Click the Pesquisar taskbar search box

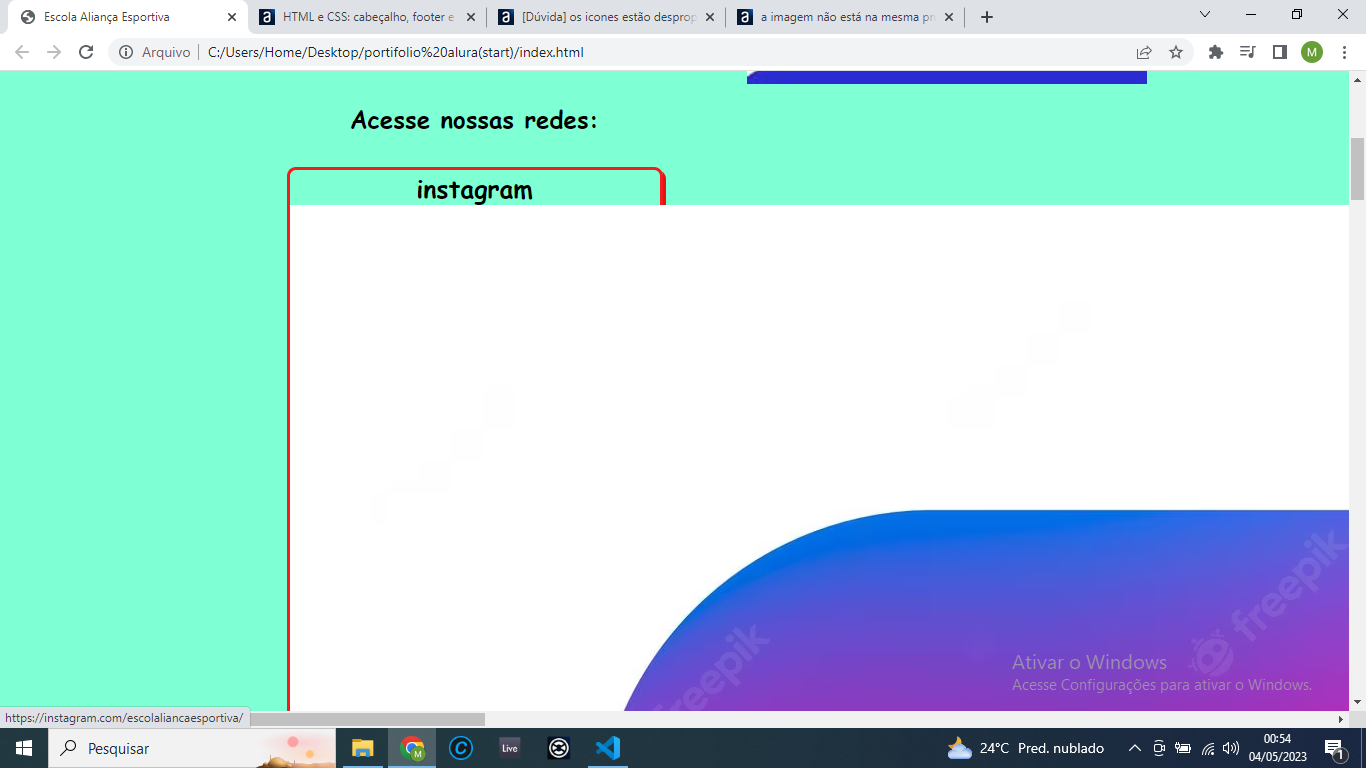pyautogui.click(x=193, y=748)
